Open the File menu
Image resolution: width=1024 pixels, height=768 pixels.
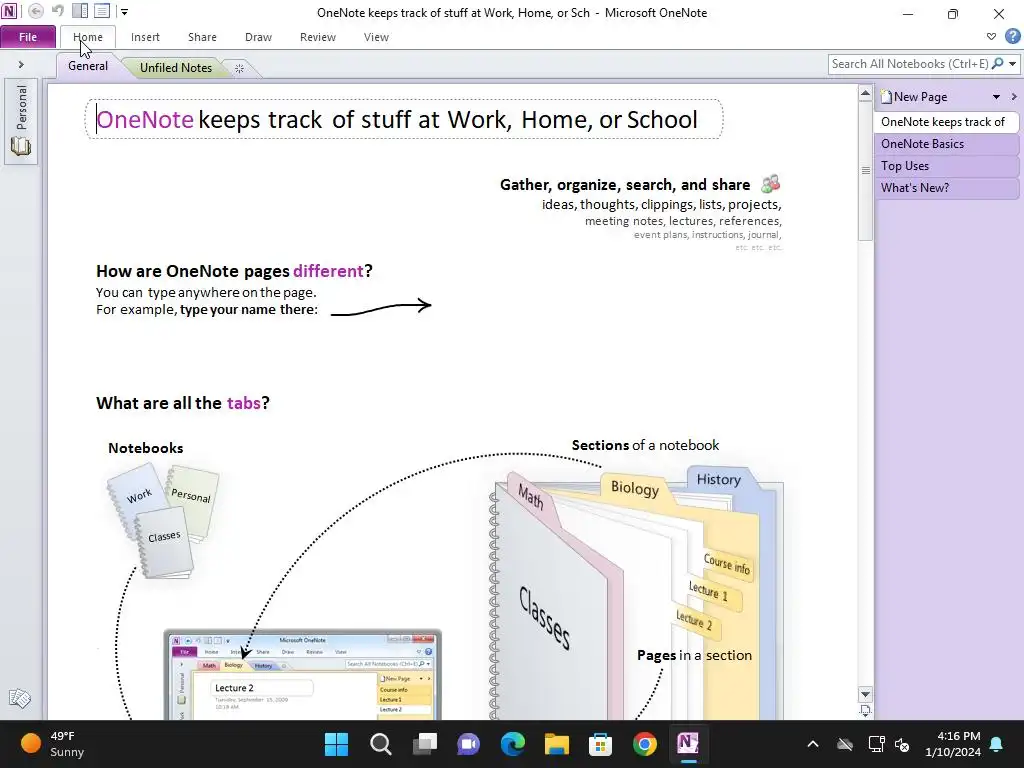pos(28,37)
